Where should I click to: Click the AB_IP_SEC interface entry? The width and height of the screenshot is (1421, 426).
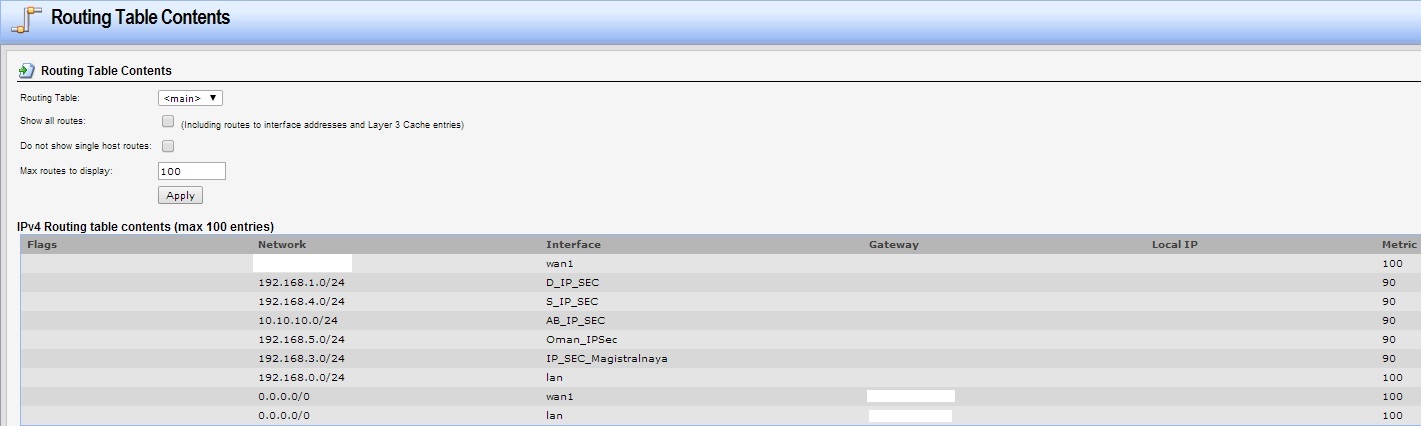click(576, 320)
